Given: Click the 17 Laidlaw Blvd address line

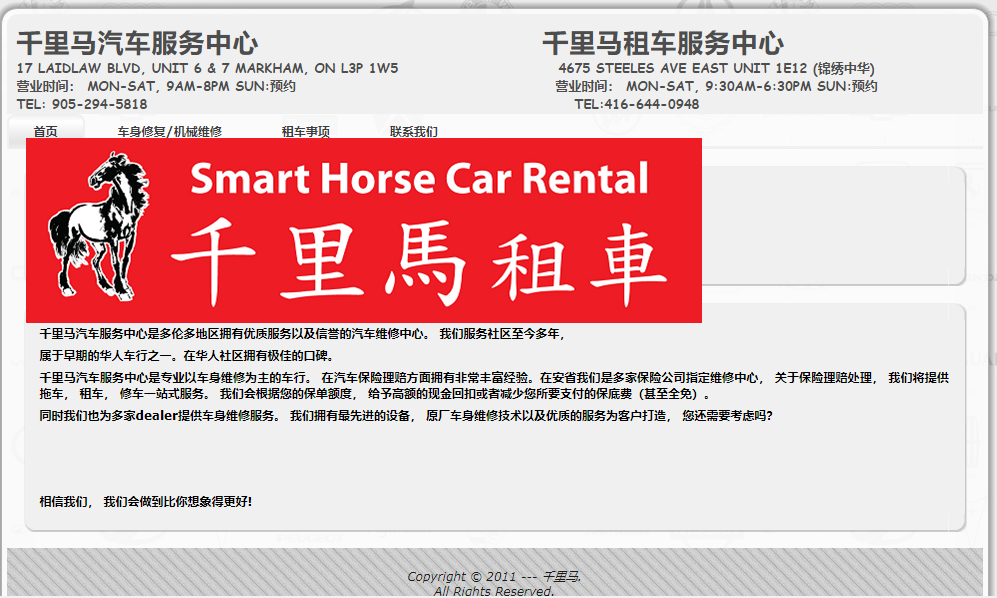Looking at the screenshot, I should pyautogui.click(x=207, y=69).
